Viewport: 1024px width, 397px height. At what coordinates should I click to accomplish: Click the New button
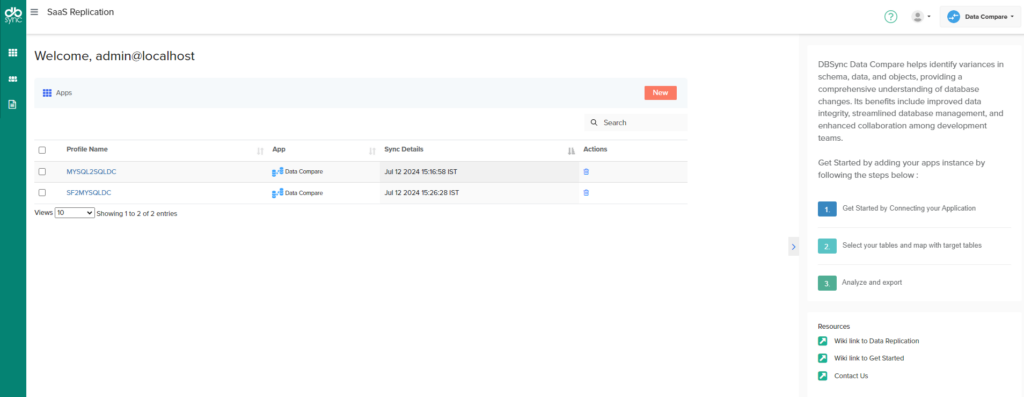point(660,93)
